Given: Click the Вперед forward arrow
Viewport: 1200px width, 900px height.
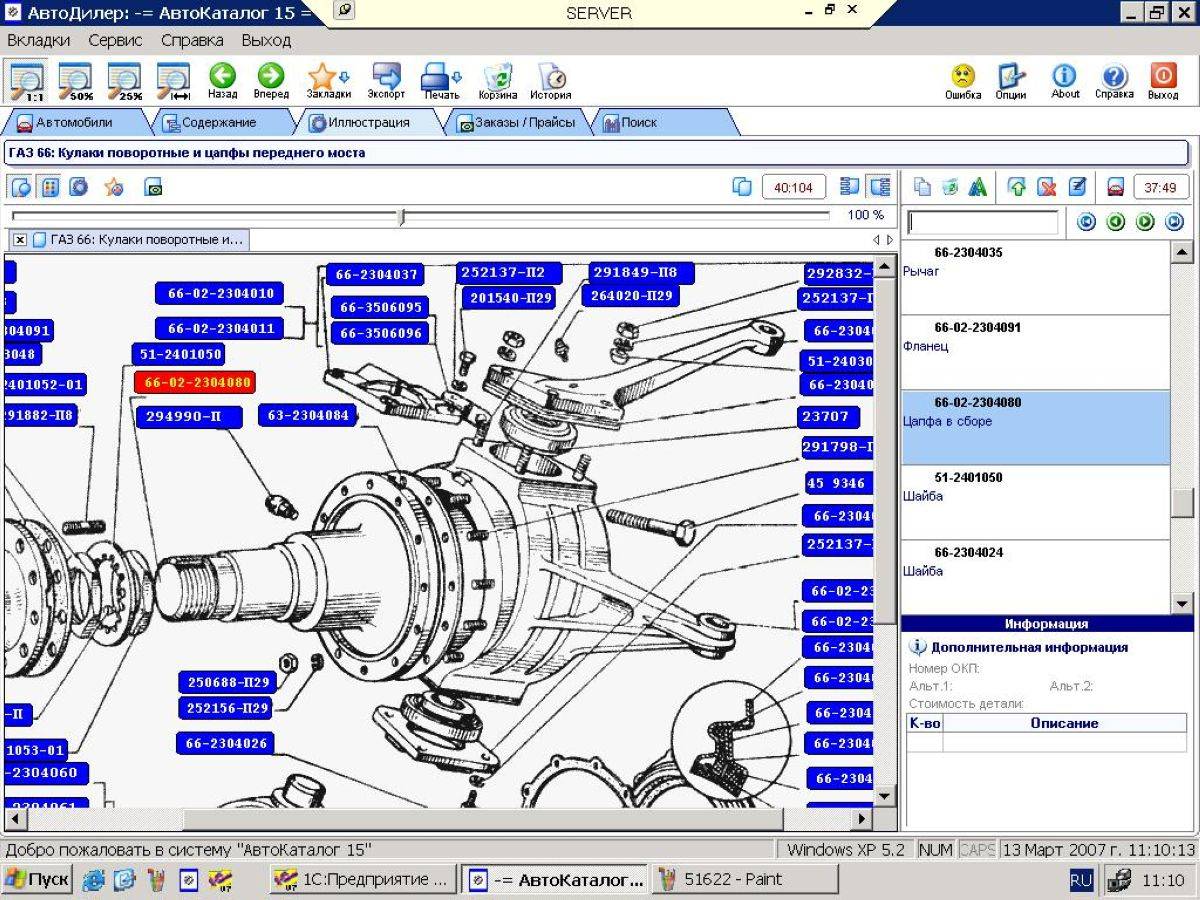Looking at the screenshot, I should [x=271, y=81].
